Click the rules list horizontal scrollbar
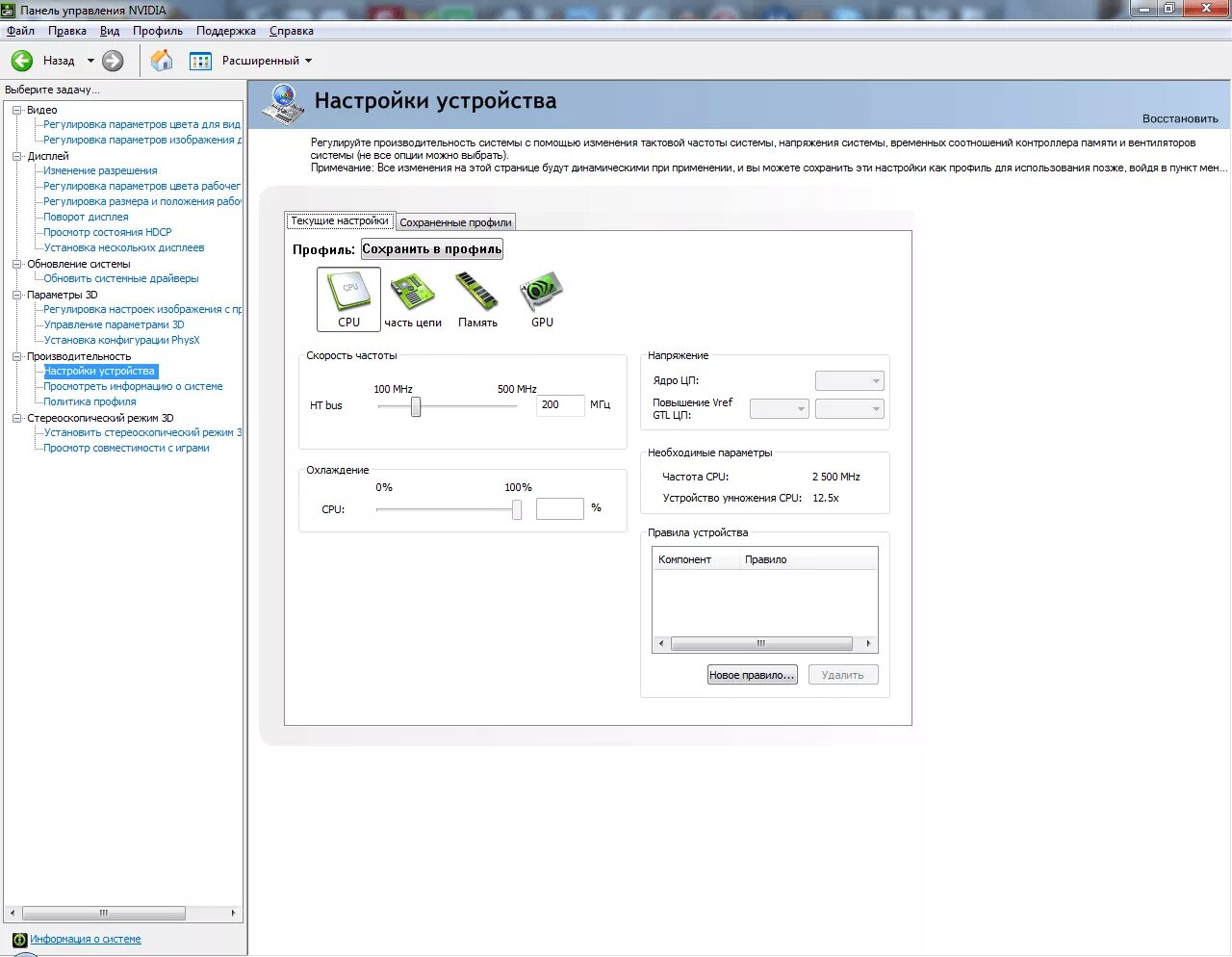The width and height of the screenshot is (1232, 957). pyautogui.click(x=762, y=643)
